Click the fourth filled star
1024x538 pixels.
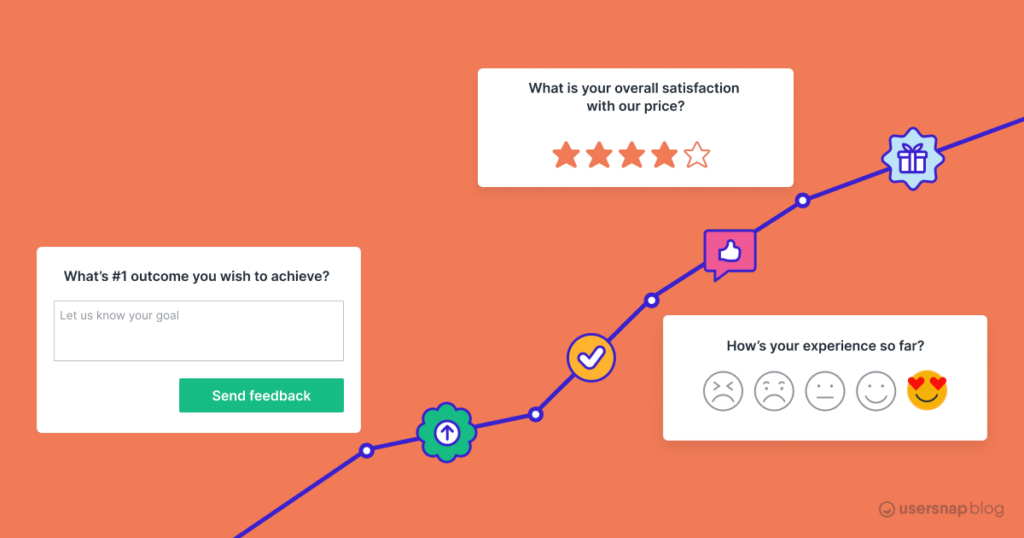coord(664,155)
